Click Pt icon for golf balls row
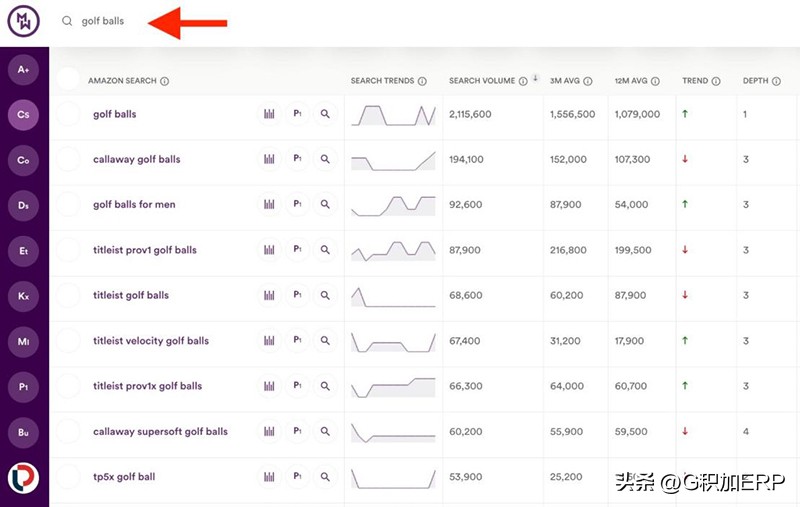Screen dimensions: 800x507 [297, 114]
